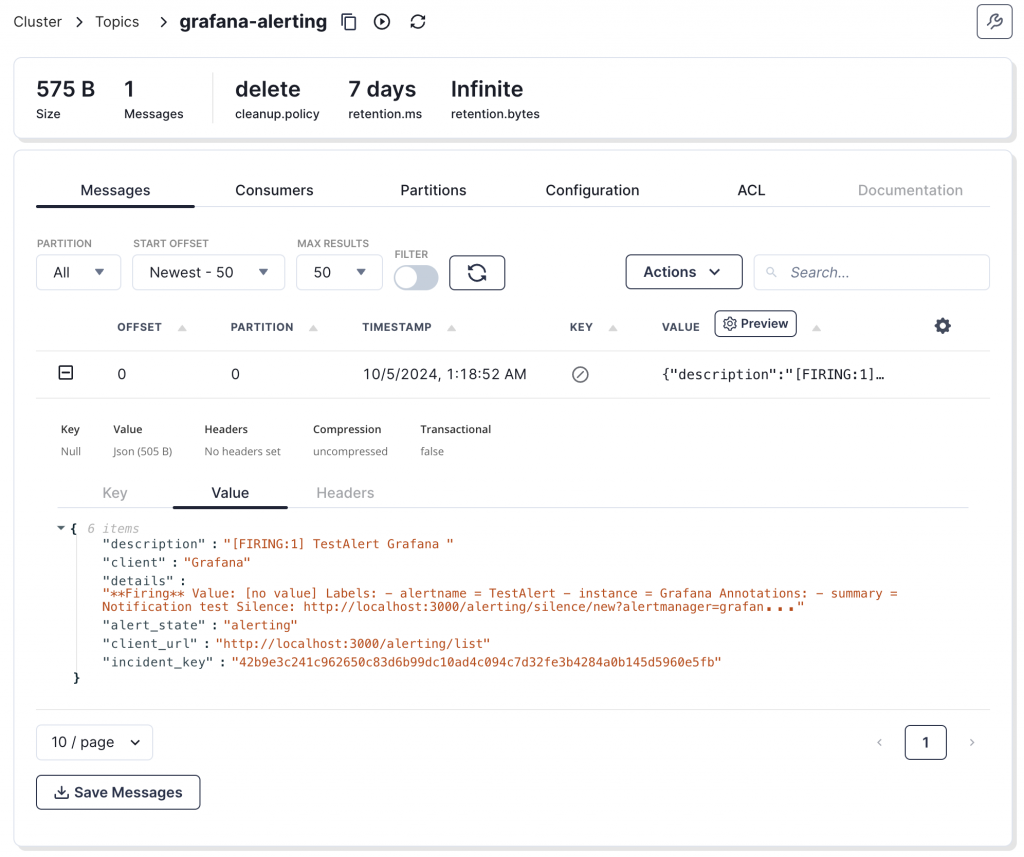
Task: Sort by the Timestamp column arrow
Action: [452, 328]
